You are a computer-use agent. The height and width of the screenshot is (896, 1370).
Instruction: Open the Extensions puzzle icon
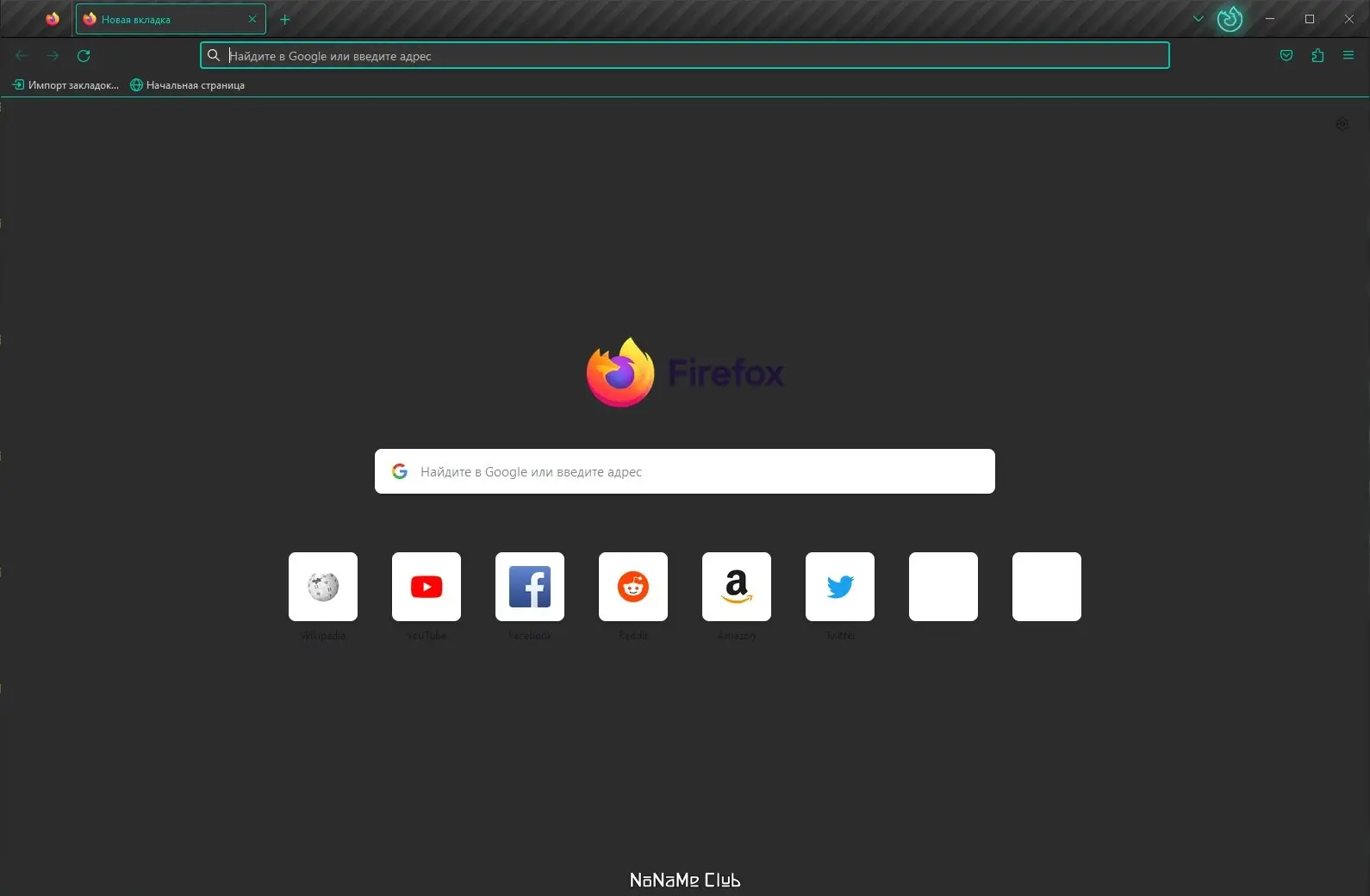(1317, 56)
